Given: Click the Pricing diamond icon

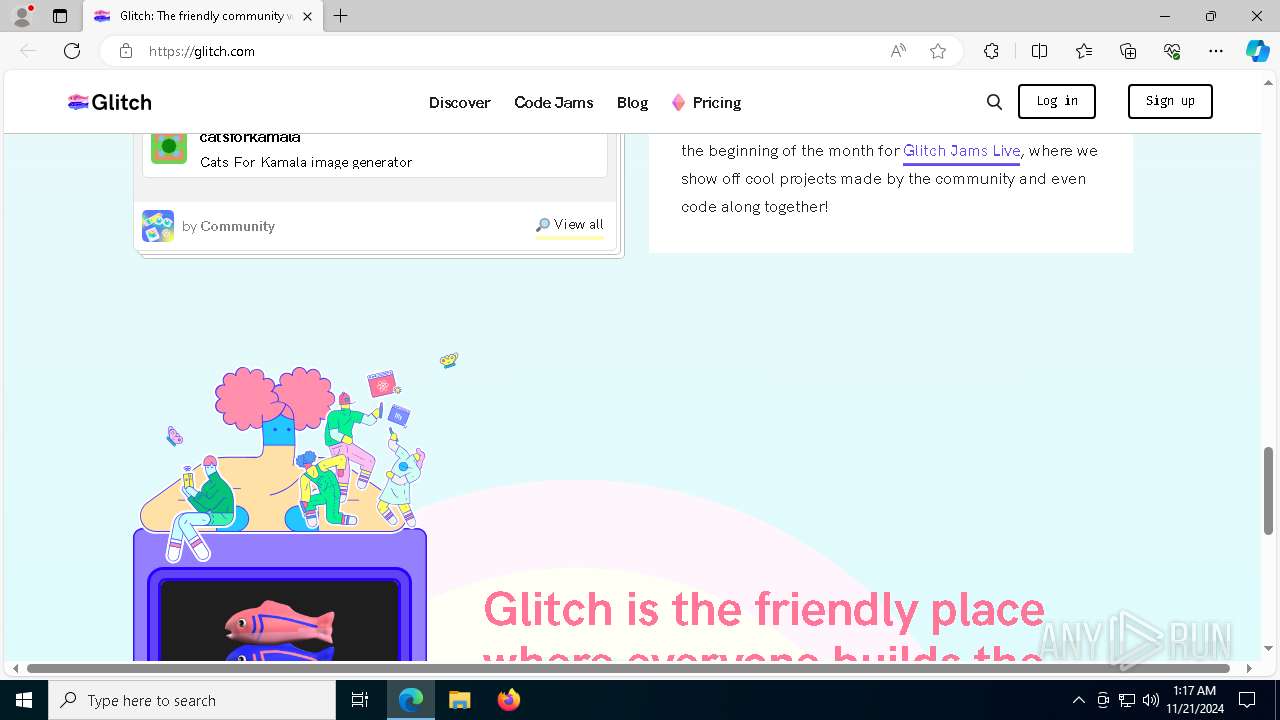Looking at the screenshot, I should click(678, 102).
